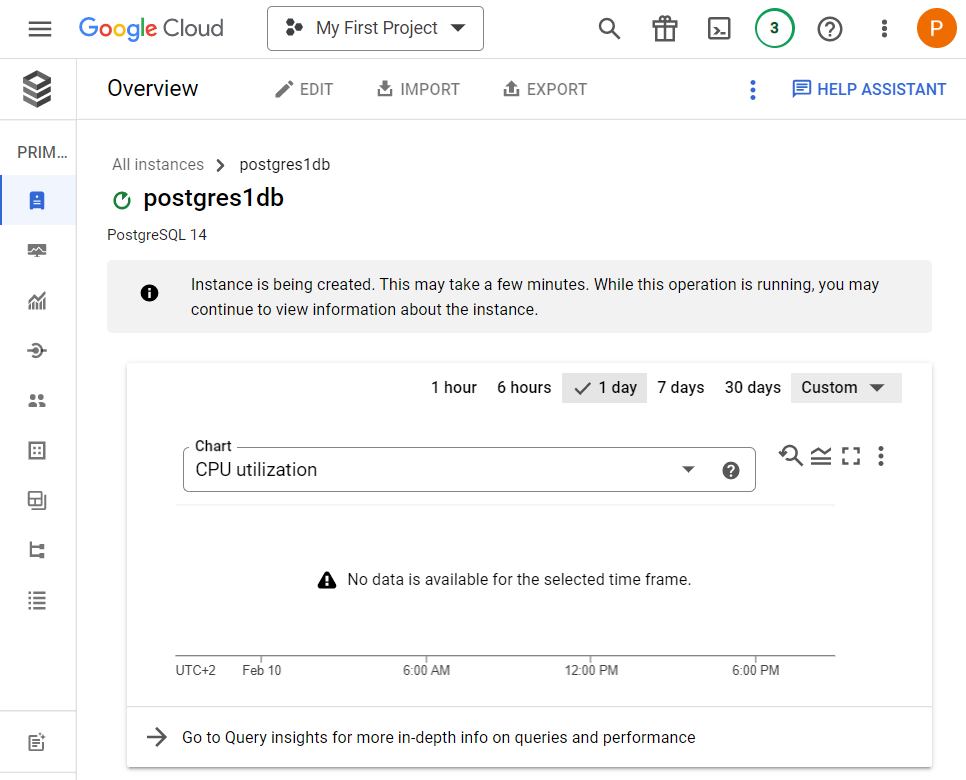The height and width of the screenshot is (780, 966).
Task: Click the 'No data is available' message
Action: 519,579
